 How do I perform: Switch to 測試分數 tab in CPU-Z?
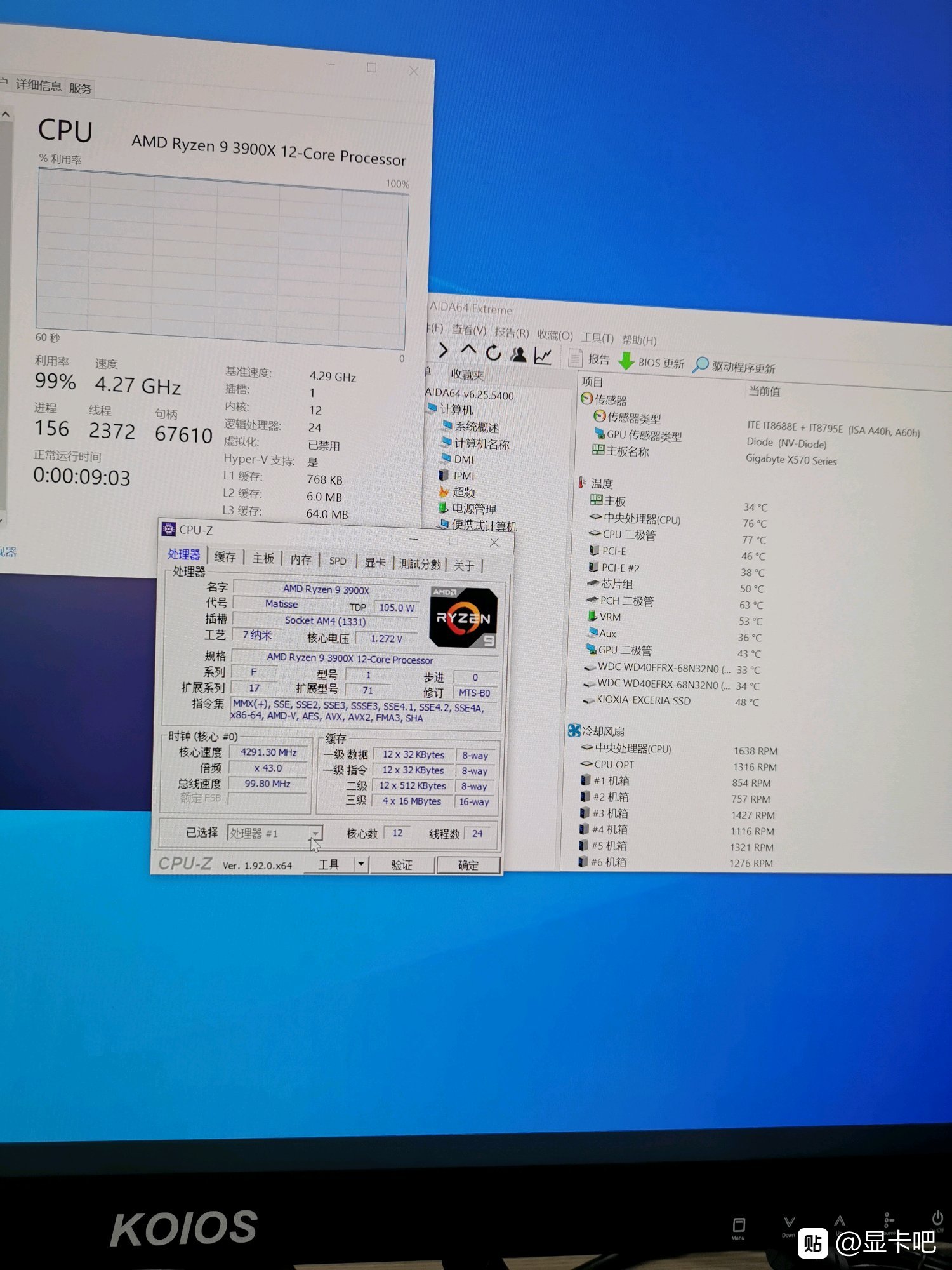click(x=420, y=564)
